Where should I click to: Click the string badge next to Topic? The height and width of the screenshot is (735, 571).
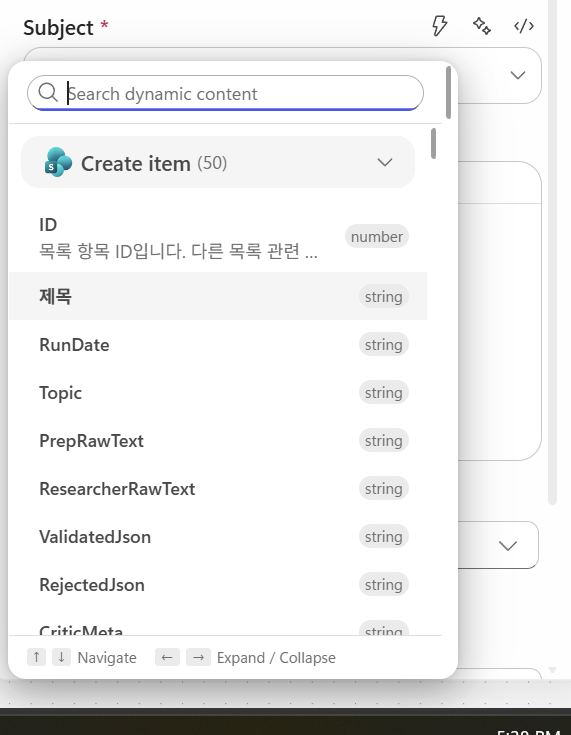coord(384,392)
